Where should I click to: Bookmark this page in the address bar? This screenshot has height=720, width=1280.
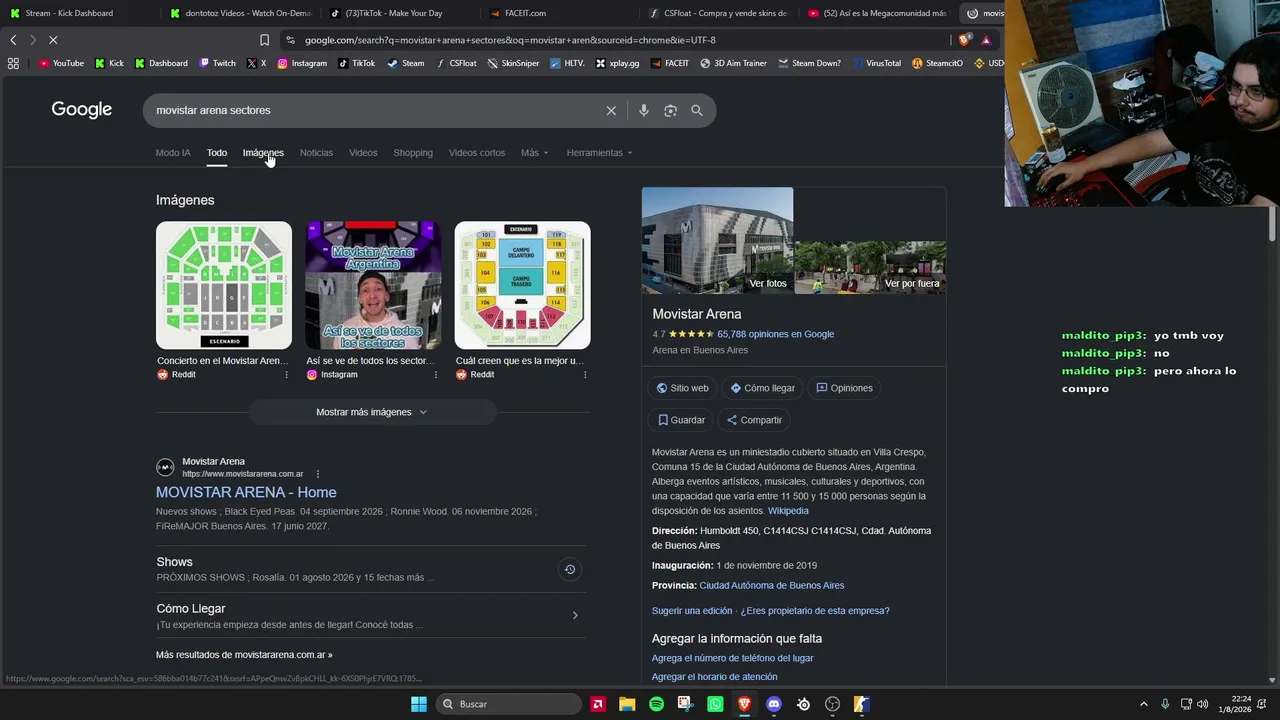tap(264, 40)
